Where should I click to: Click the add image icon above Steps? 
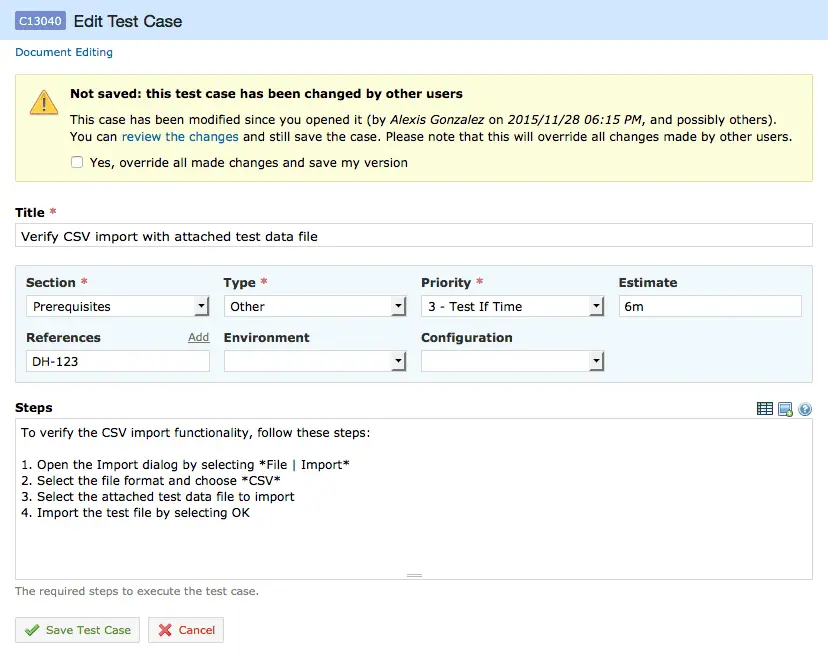click(785, 409)
